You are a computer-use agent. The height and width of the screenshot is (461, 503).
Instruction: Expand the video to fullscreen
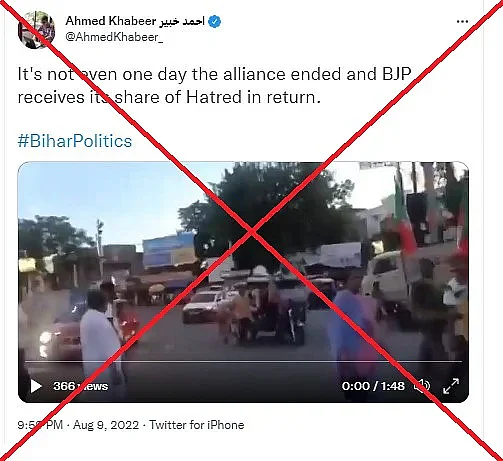point(451,386)
